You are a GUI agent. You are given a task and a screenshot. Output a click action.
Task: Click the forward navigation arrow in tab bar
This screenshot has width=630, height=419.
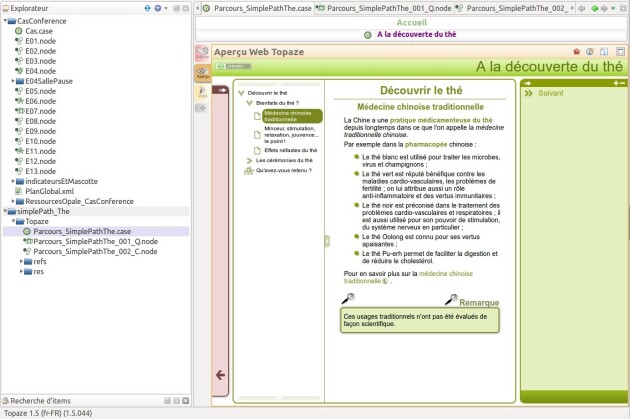tap(604, 8)
